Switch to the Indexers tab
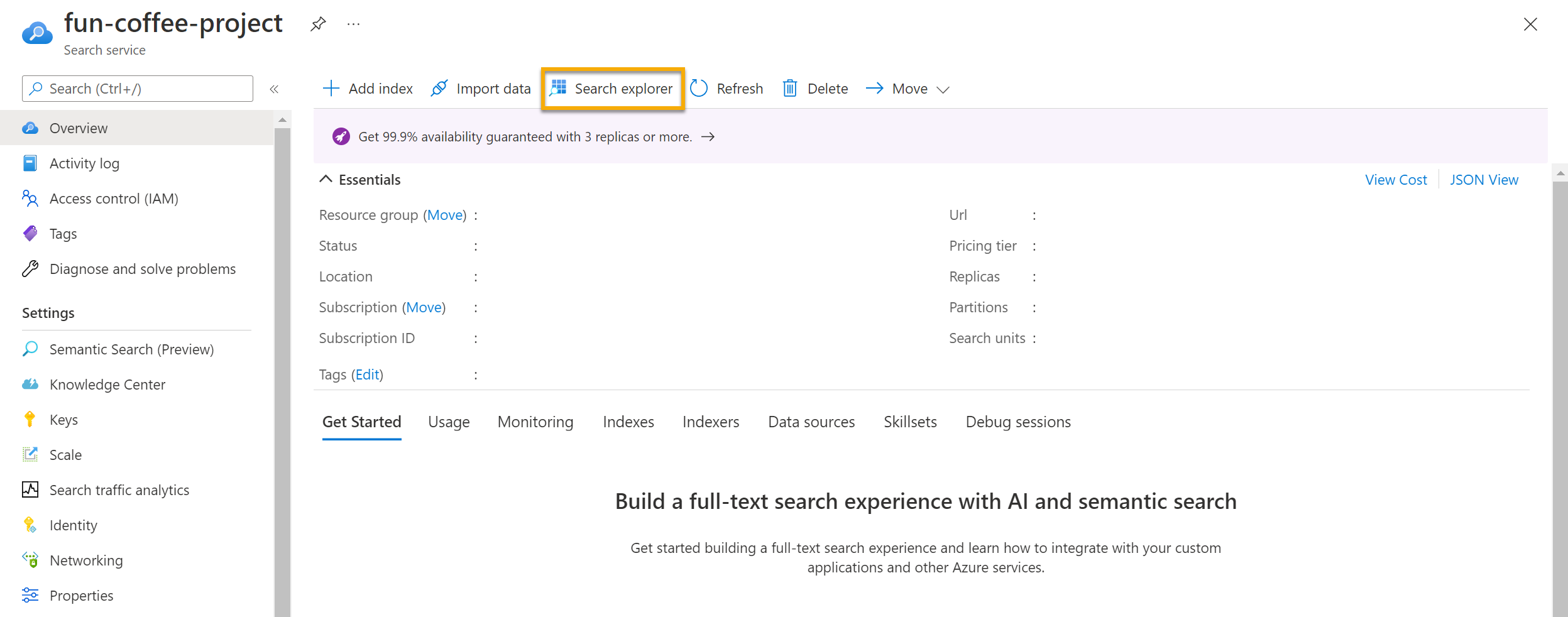The width and height of the screenshot is (1568, 617). (x=711, y=422)
